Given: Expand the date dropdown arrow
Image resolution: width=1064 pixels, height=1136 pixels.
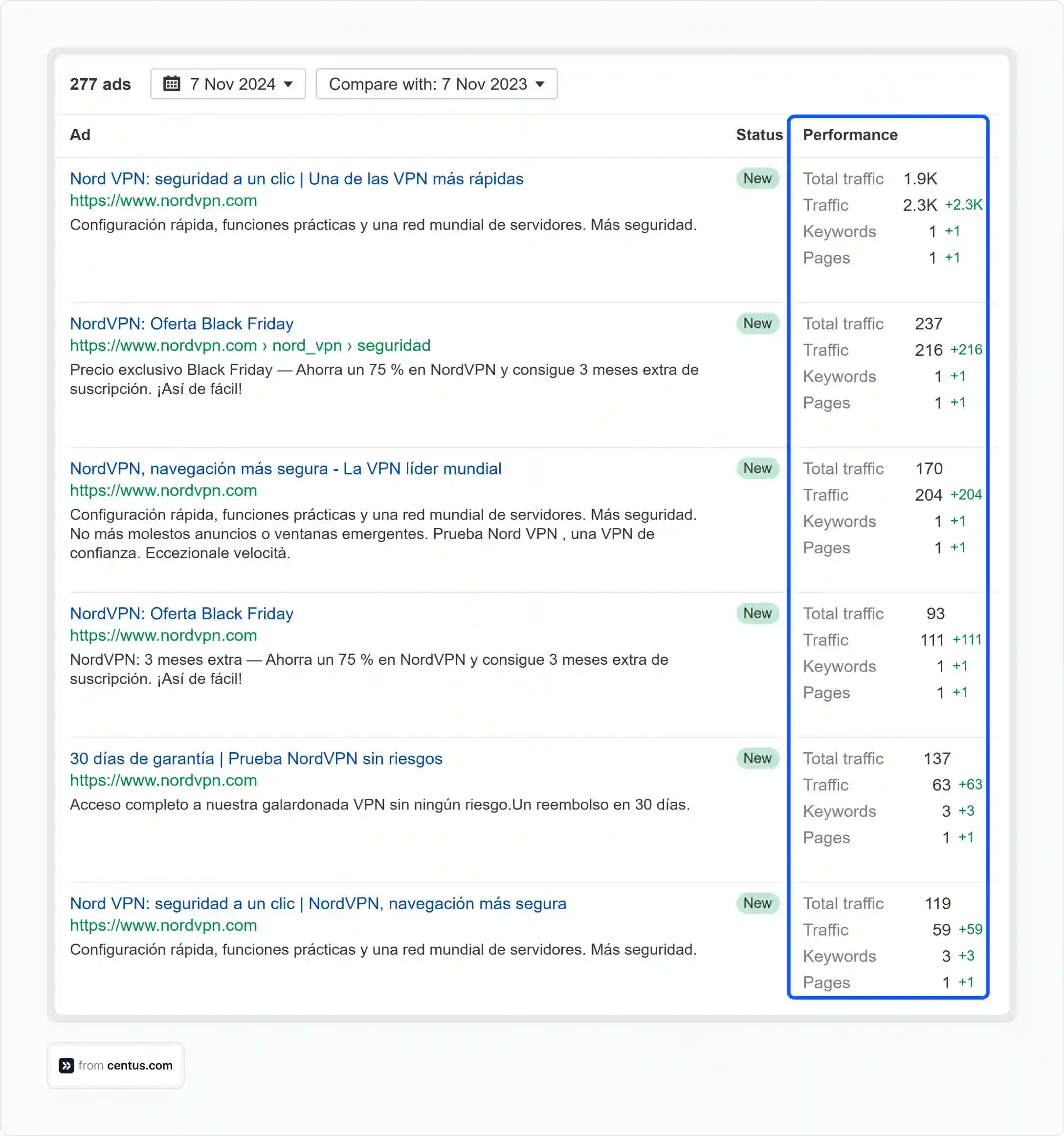Looking at the screenshot, I should (x=289, y=84).
